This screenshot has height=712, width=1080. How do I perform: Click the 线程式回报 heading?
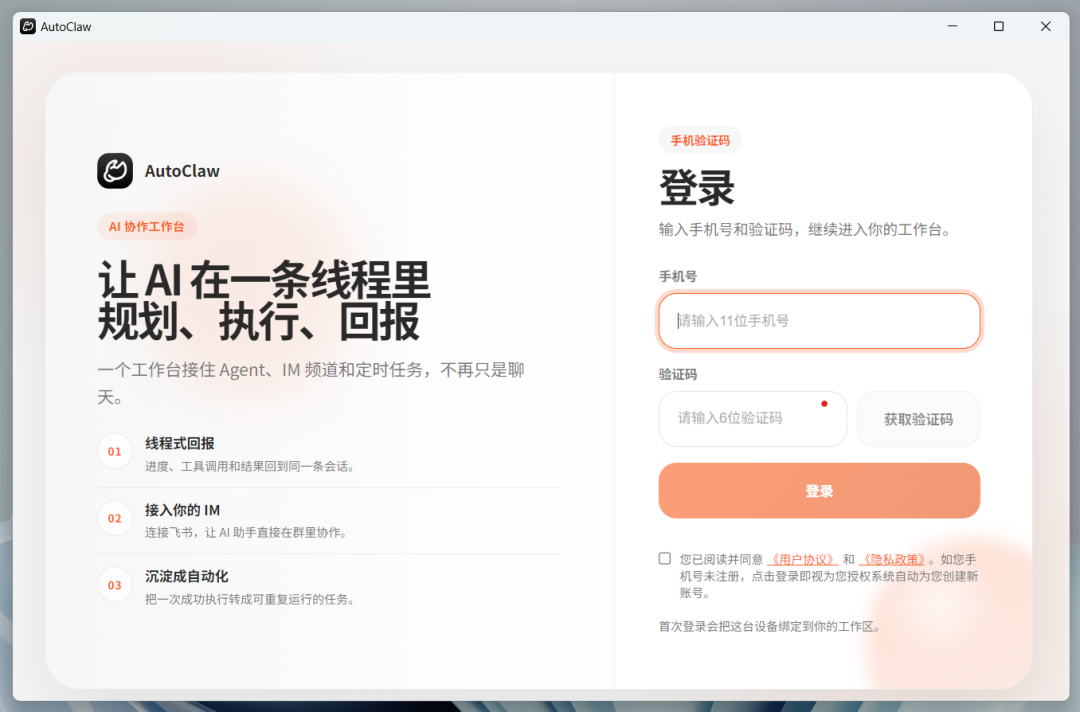click(x=180, y=443)
